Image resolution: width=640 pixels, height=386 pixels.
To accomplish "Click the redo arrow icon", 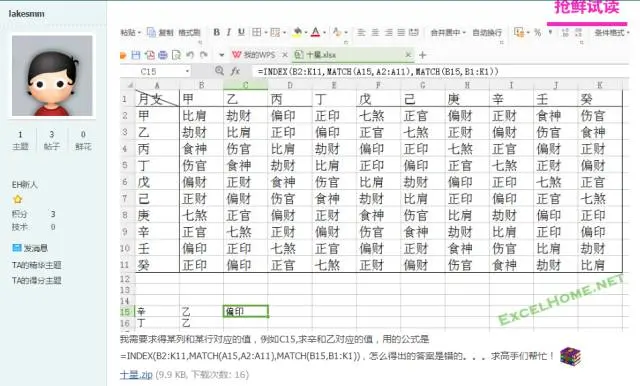I will (x=204, y=55).
